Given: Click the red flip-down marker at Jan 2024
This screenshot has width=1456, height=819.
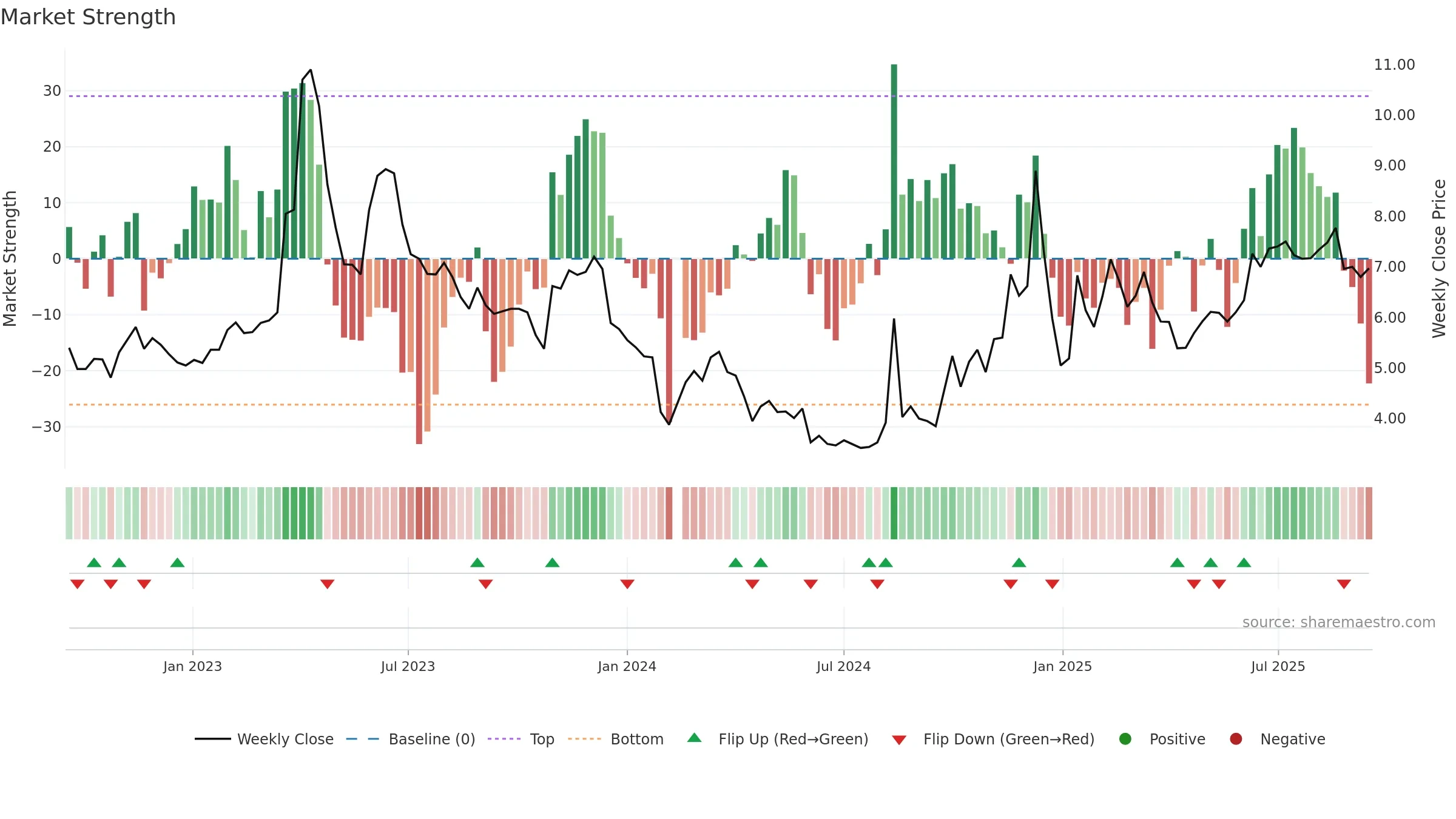Looking at the screenshot, I should click(x=627, y=584).
